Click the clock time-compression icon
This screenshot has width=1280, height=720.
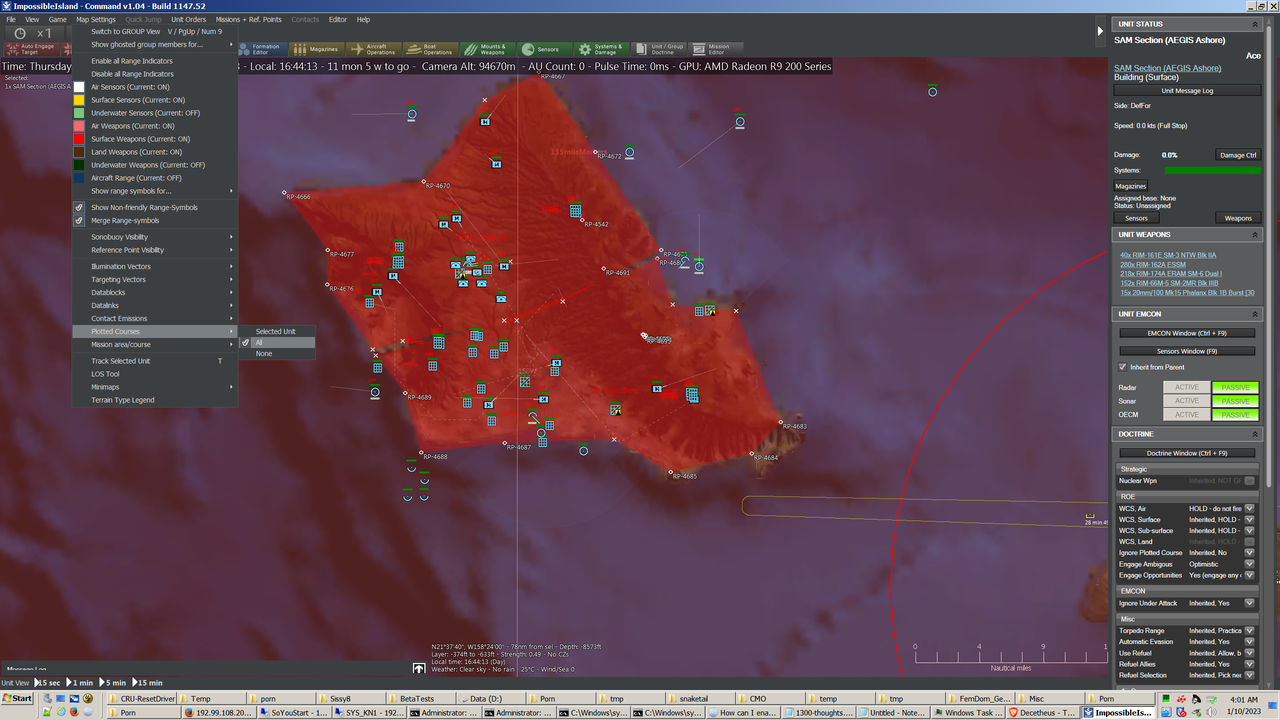tap(20, 33)
